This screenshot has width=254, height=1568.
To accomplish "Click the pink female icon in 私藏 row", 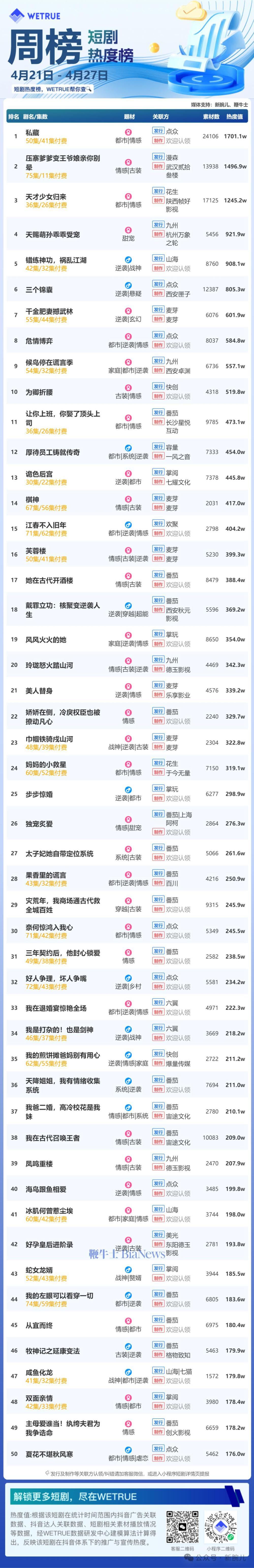I will tap(129, 132).
